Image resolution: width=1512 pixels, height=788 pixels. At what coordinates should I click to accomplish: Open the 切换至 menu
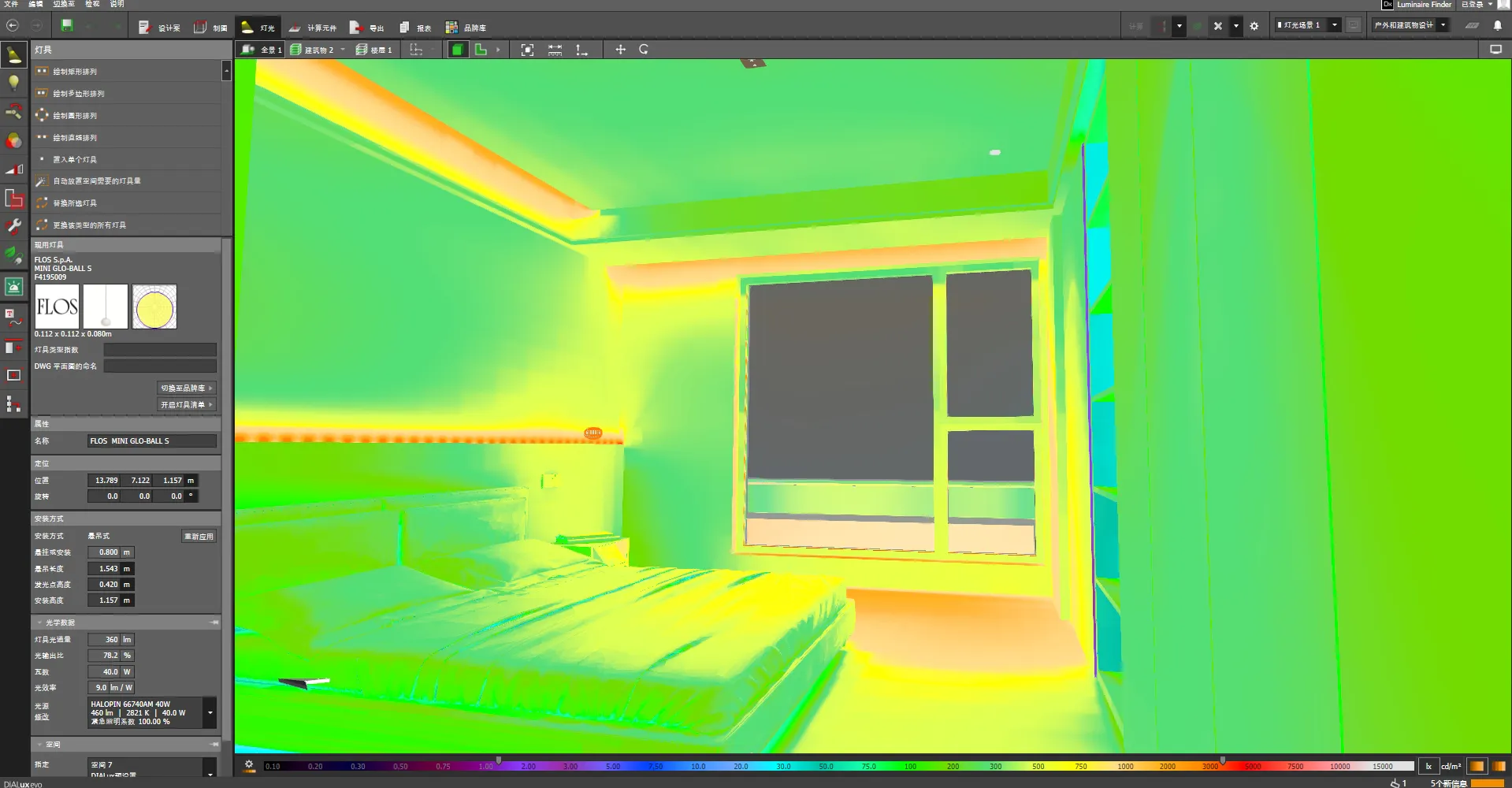point(64,5)
